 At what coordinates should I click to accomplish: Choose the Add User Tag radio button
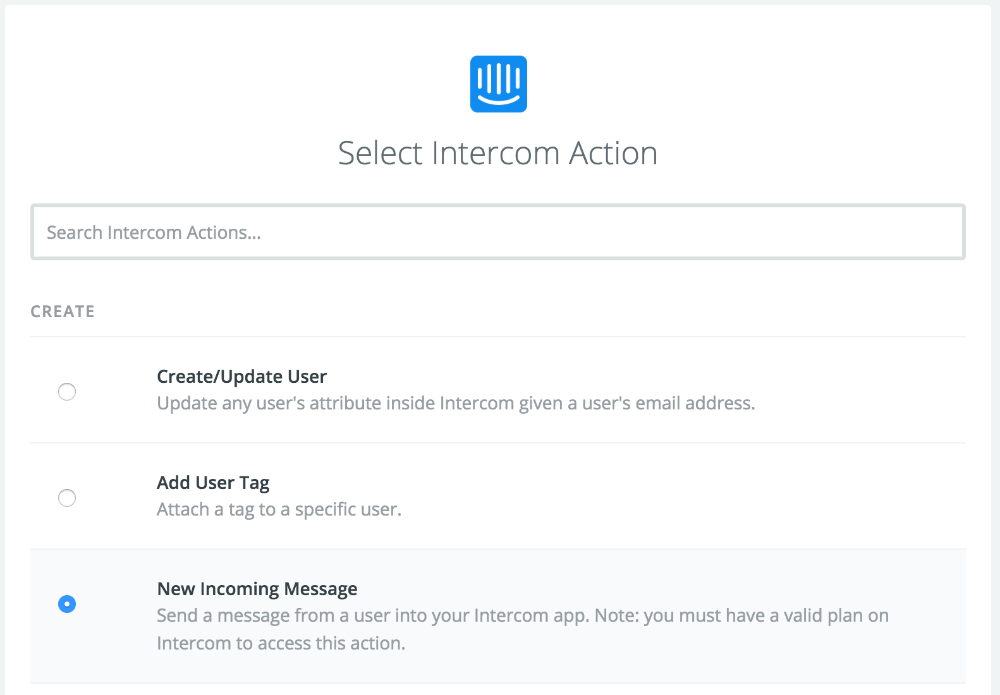[x=67, y=498]
